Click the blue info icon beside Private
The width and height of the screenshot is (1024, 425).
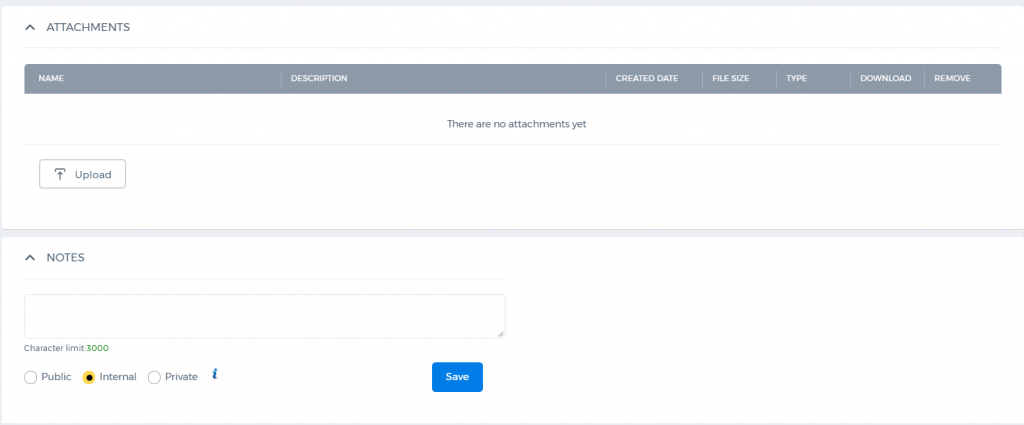pyautogui.click(x=215, y=375)
